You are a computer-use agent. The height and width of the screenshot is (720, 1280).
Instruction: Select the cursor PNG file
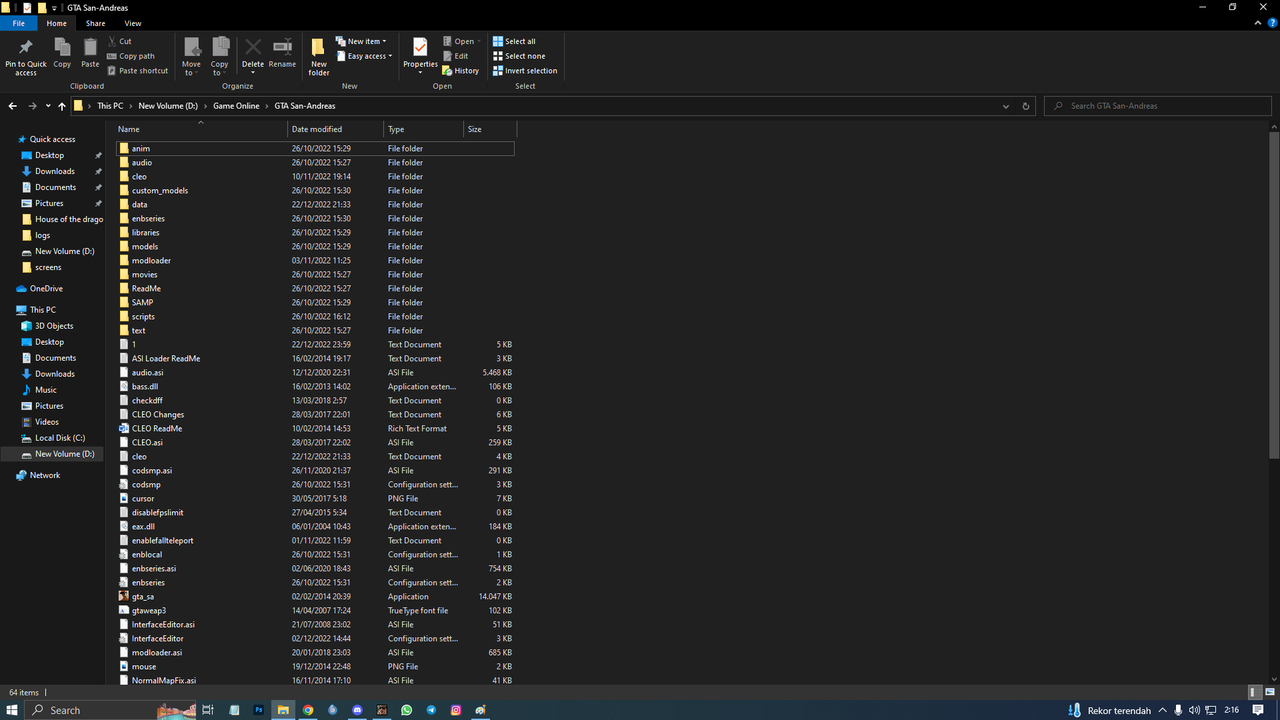point(315,498)
